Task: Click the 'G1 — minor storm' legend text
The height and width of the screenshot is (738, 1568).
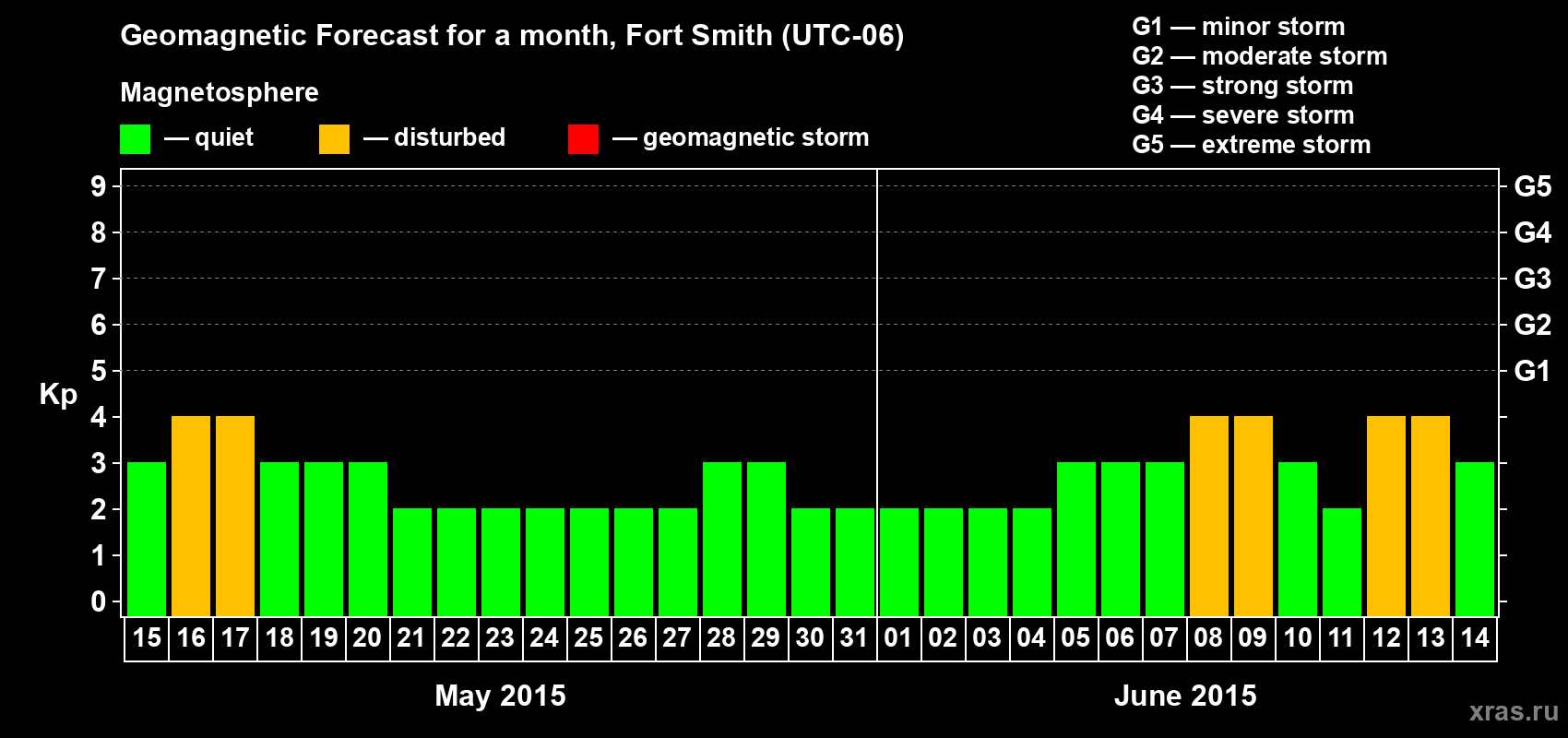Action: [x=1238, y=27]
